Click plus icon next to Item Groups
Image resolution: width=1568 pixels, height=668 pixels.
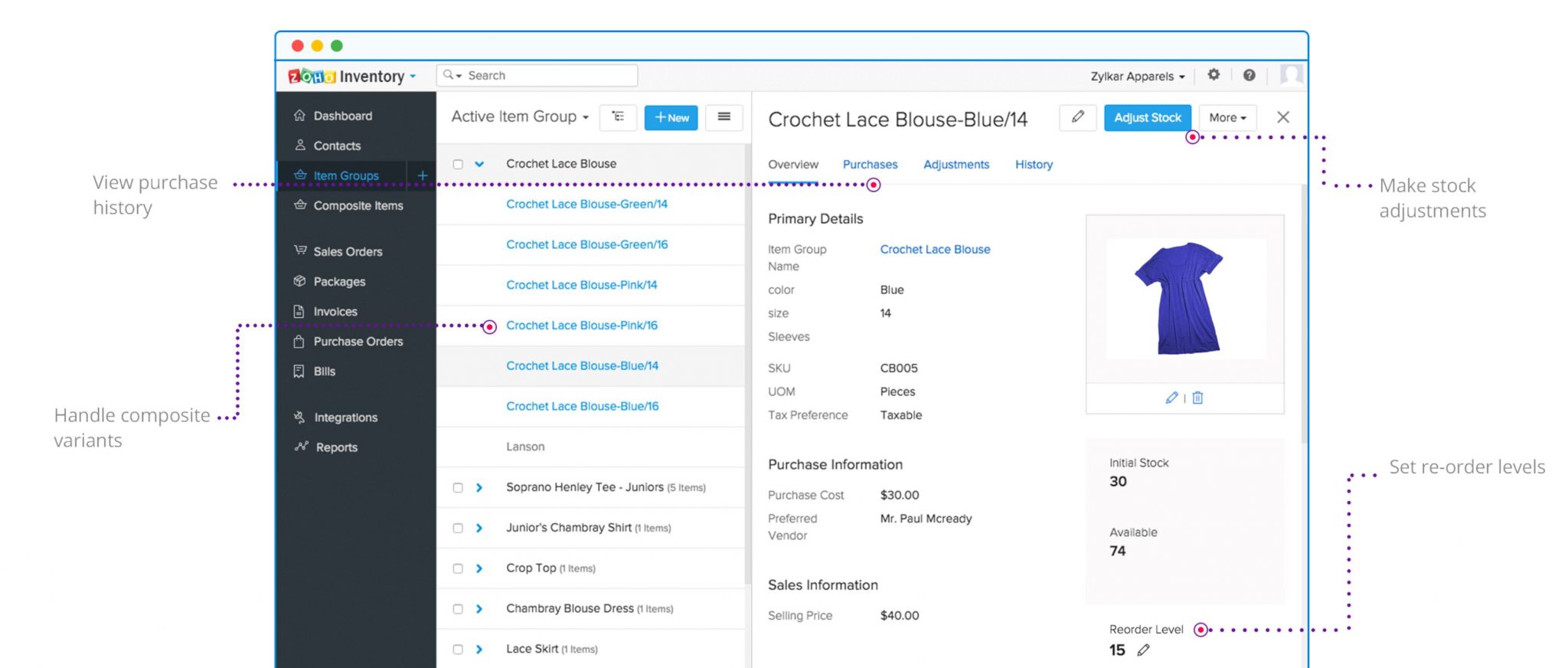(422, 175)
